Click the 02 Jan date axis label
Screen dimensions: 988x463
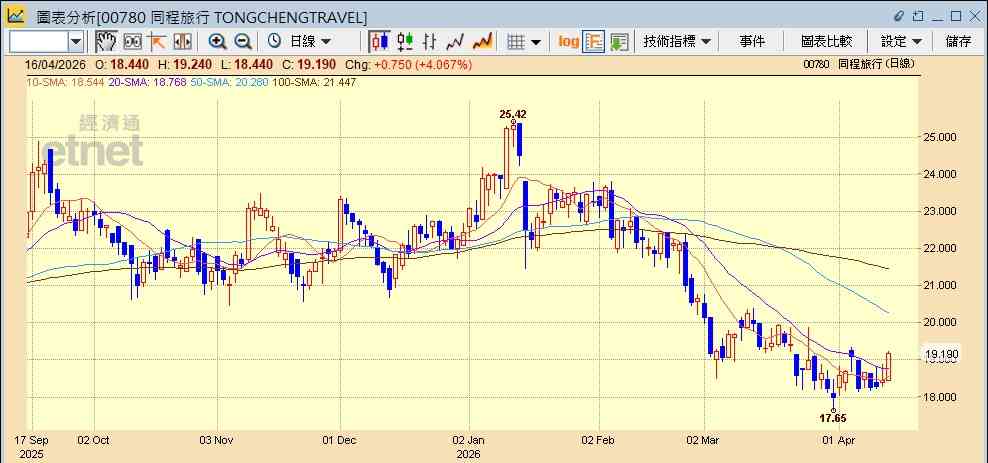(x=469, y=440)
